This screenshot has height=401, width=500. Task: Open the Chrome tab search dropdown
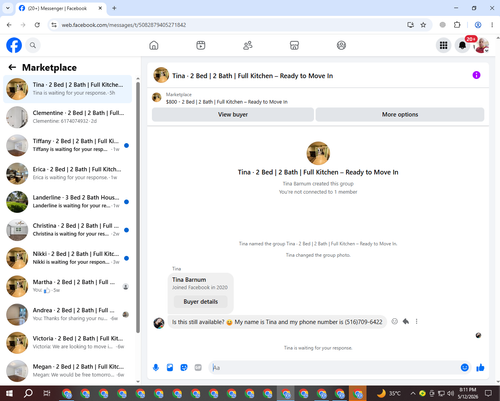8,8
